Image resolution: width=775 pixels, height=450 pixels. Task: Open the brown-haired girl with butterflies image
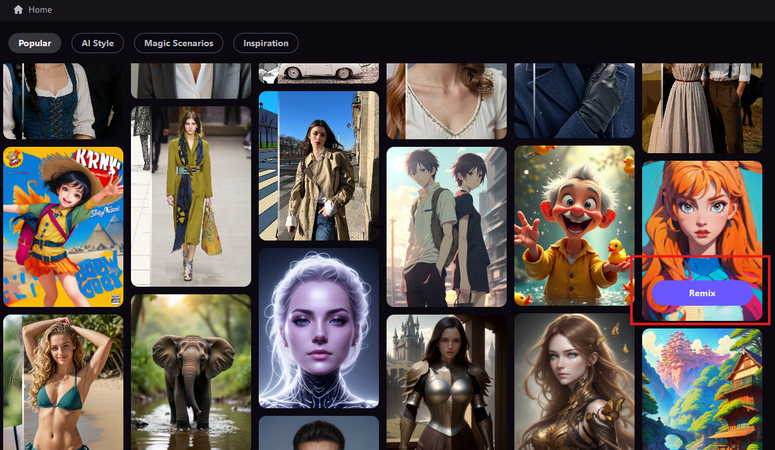tap(574, 382)
